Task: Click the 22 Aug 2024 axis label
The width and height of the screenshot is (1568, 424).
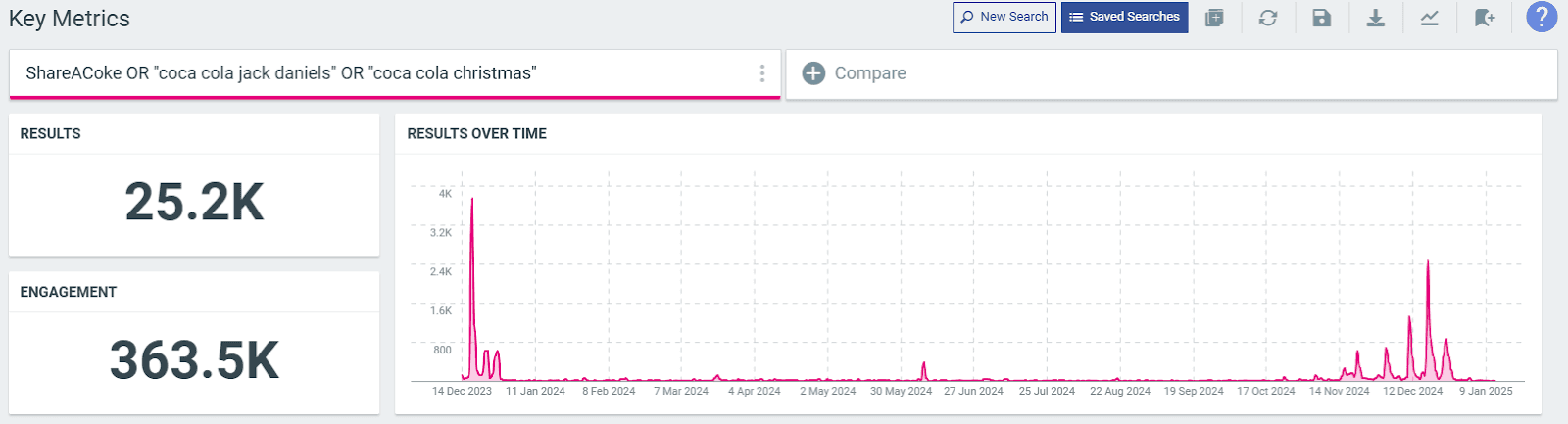Action: click(x=1120, y=392)
